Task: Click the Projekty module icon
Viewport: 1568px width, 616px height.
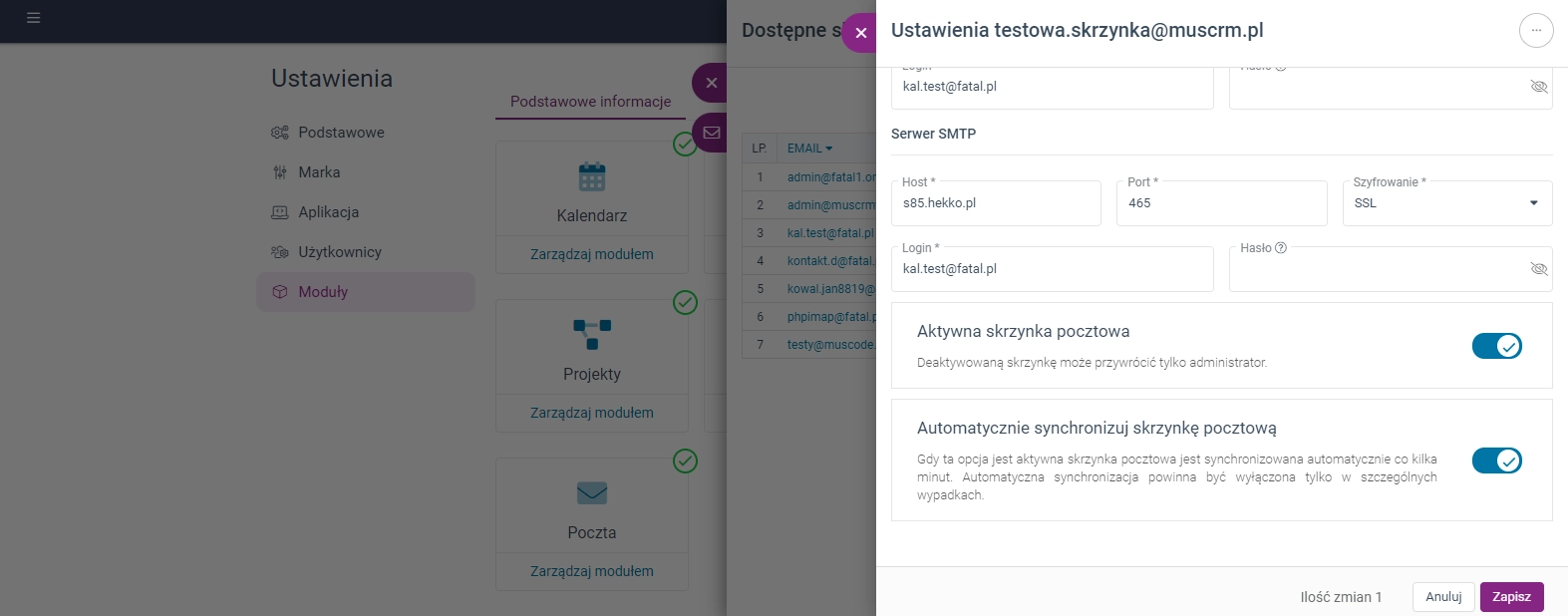Action: pyautogui.click(x=592, y=334)
